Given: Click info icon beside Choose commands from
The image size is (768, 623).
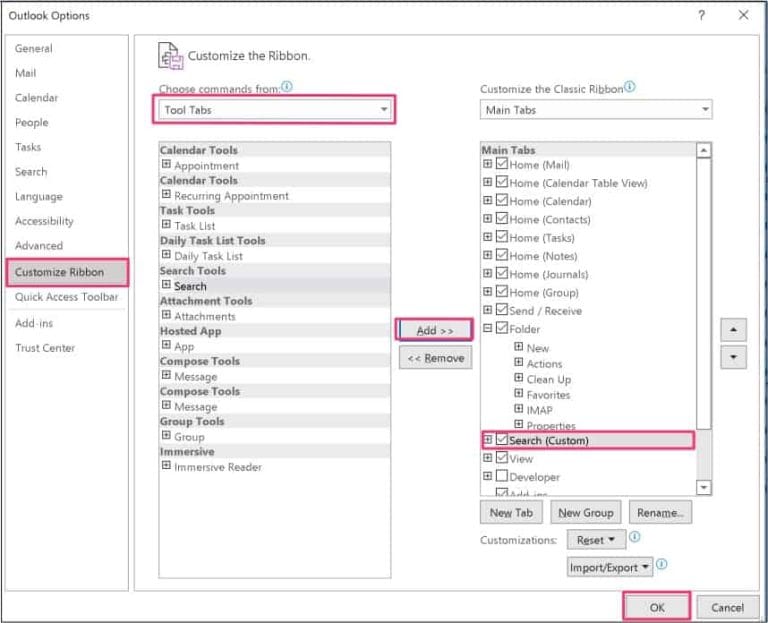Looking at the screenshot, I should tap(287, 87).
